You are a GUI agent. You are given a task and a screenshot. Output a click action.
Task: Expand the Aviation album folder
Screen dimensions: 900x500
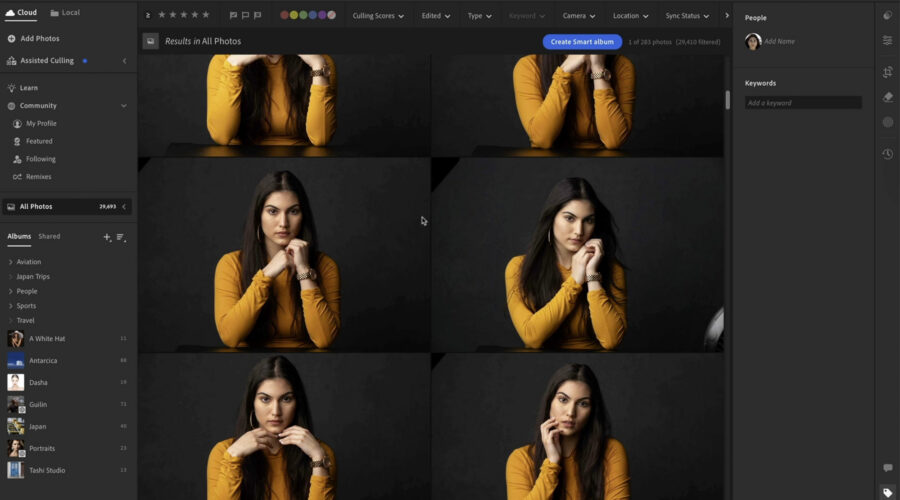(11, 262)
